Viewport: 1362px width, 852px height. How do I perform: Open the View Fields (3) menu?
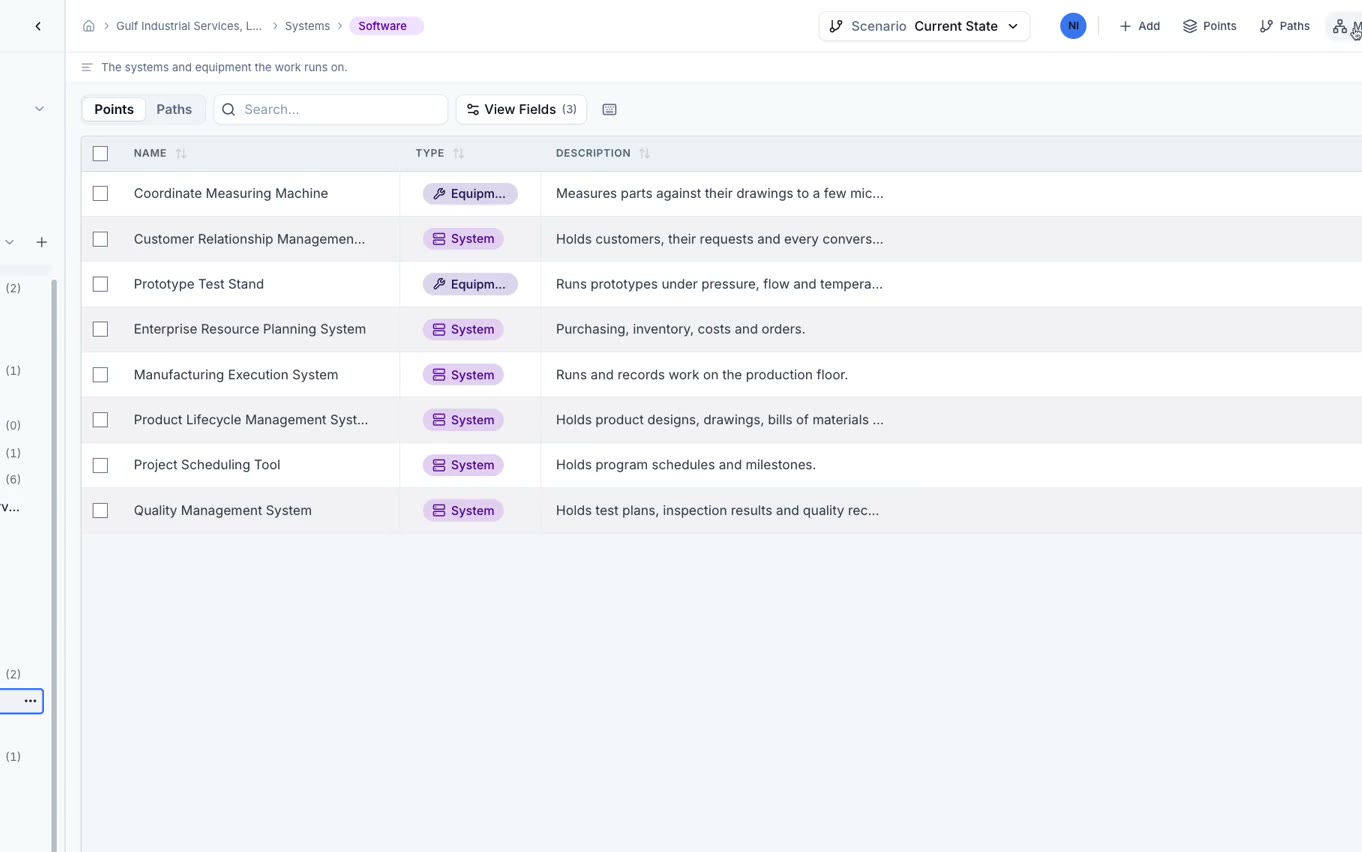[x=521, y=109]
